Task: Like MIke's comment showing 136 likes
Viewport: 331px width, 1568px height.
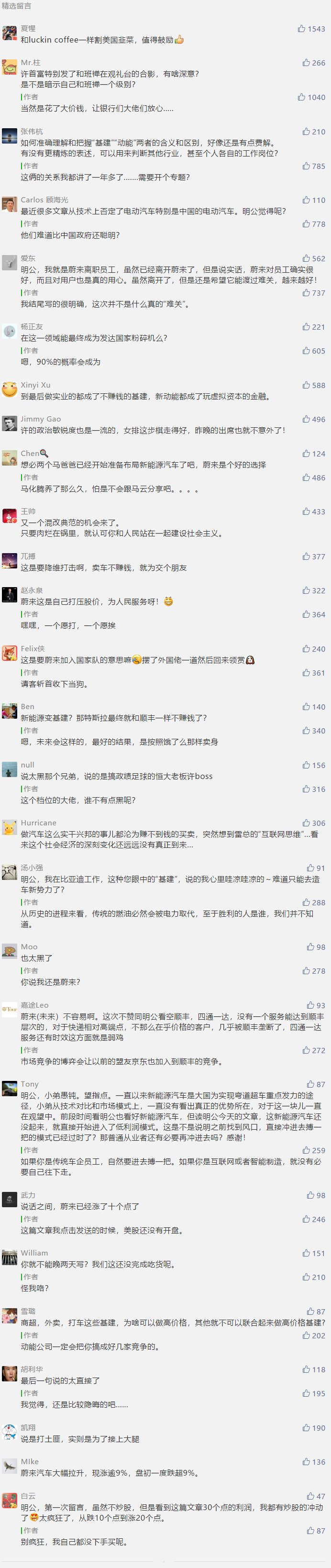Action: 306,1461
